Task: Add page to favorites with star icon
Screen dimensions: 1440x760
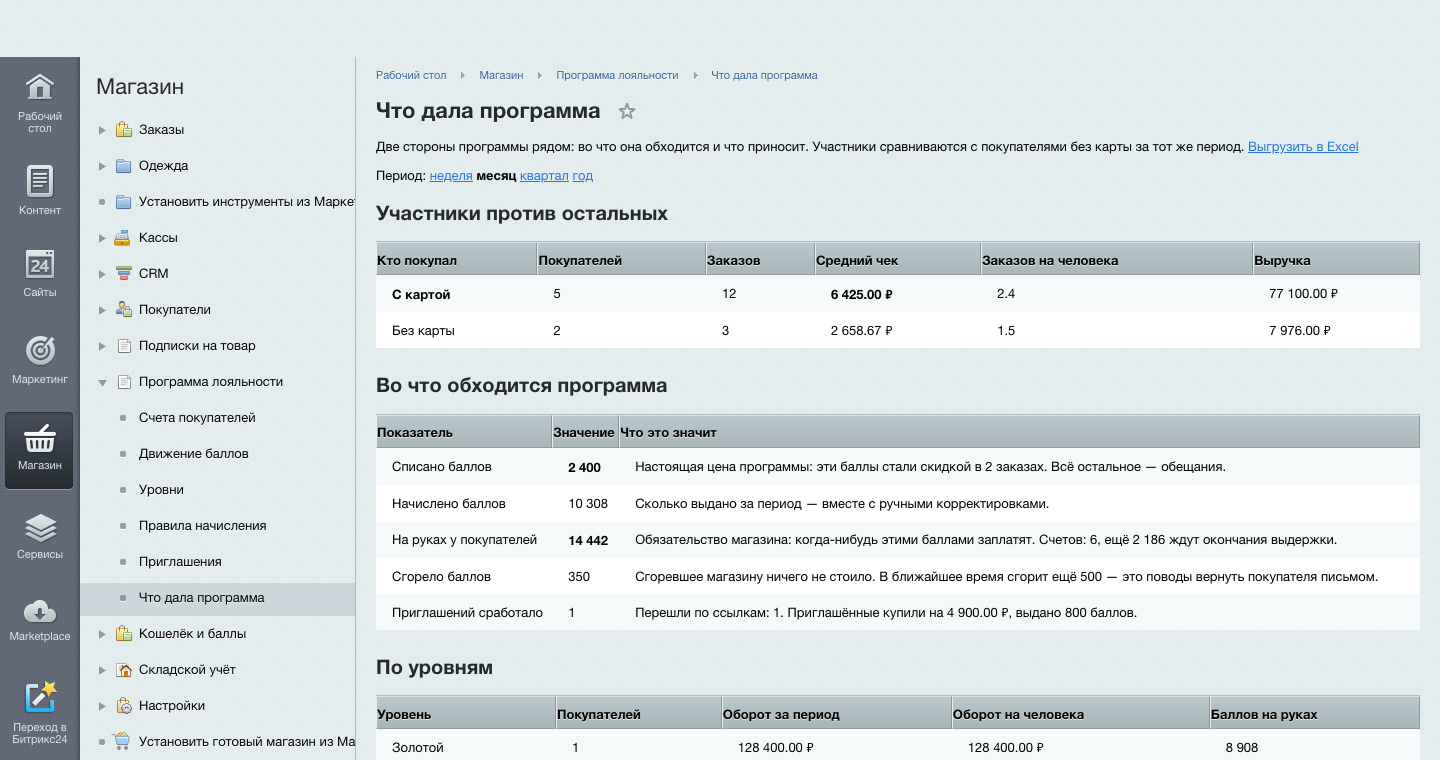Action: [627, 111]
